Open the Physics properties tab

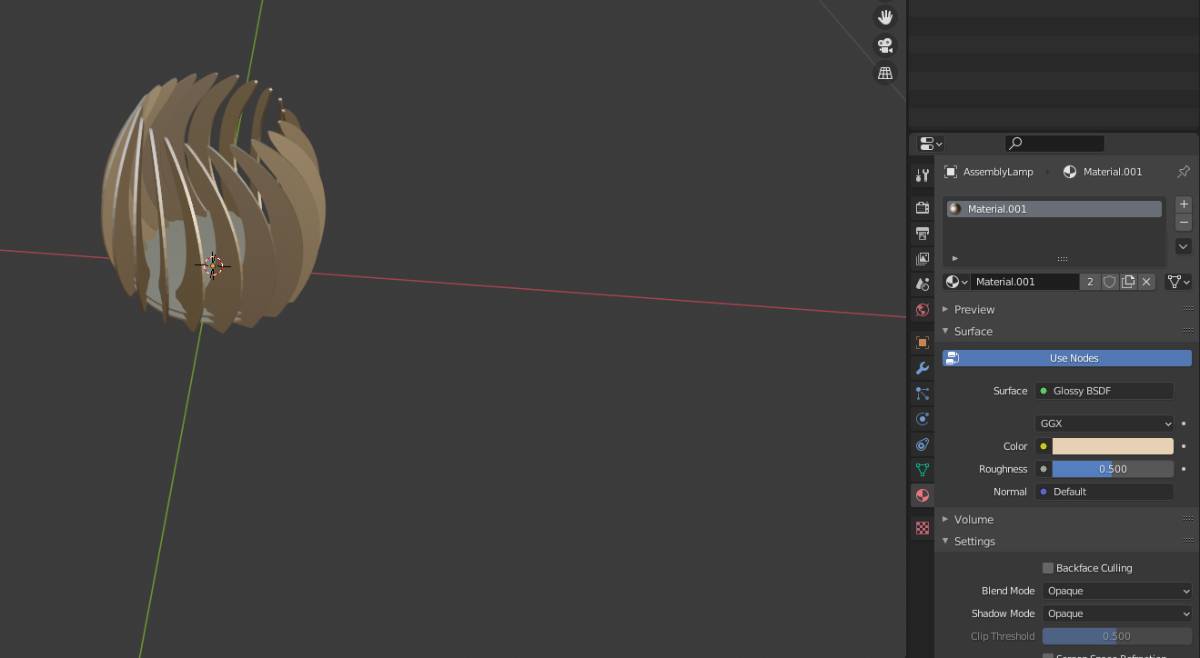[922, 419]
